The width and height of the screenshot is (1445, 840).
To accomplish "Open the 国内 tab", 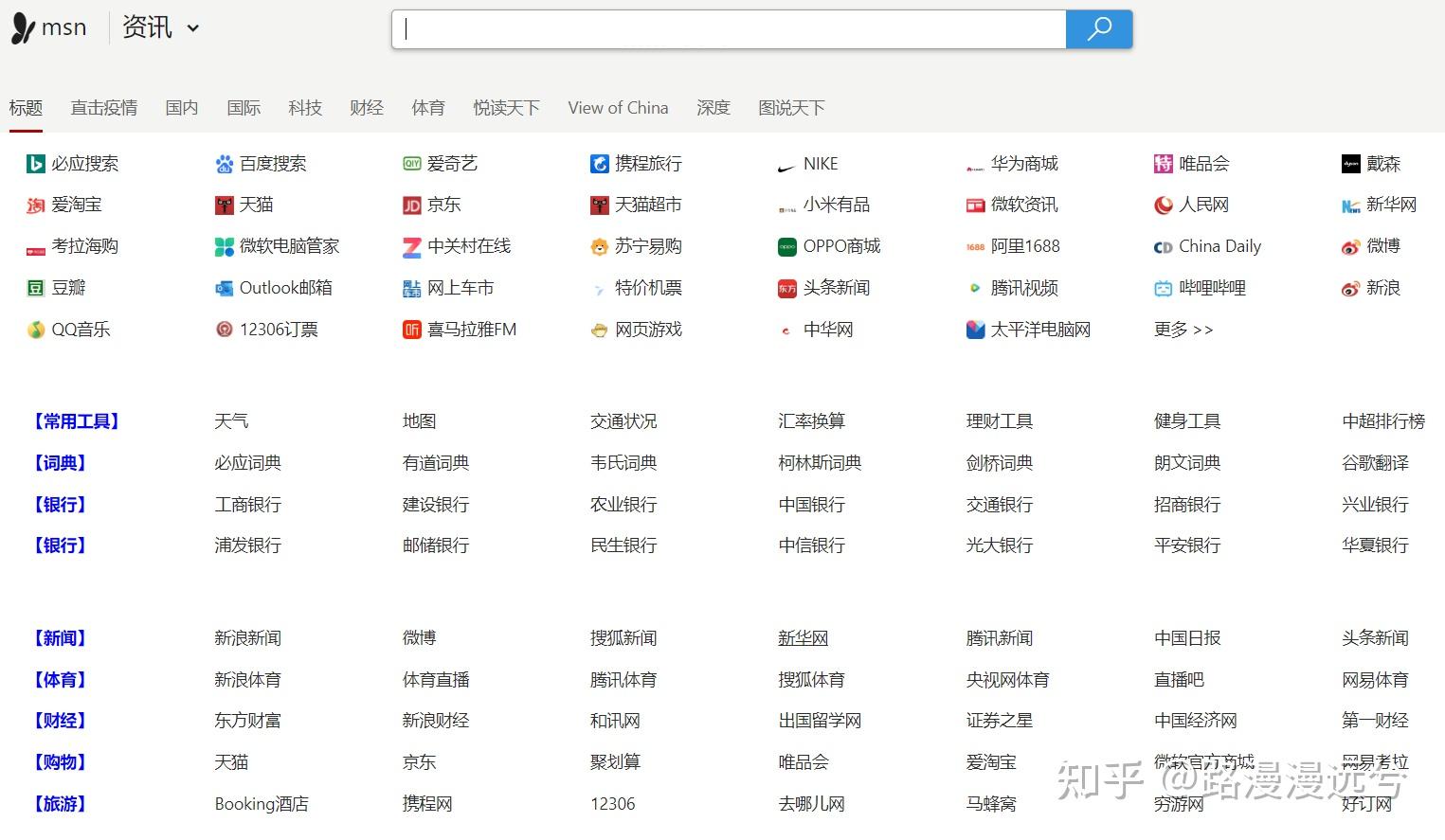I will 182,108.
